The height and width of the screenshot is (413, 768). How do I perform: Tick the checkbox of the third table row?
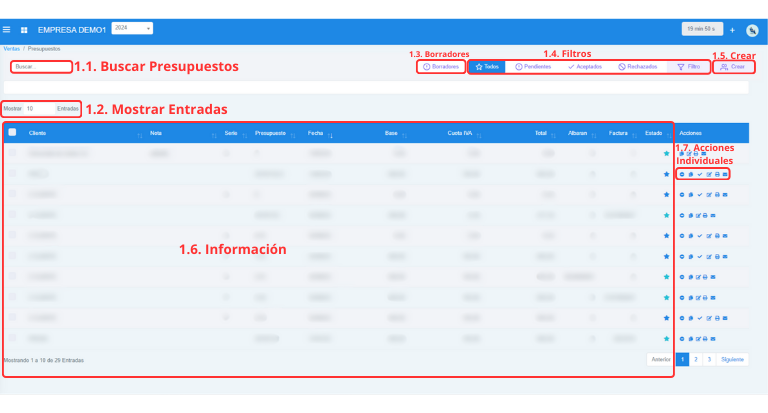[12, 194]
